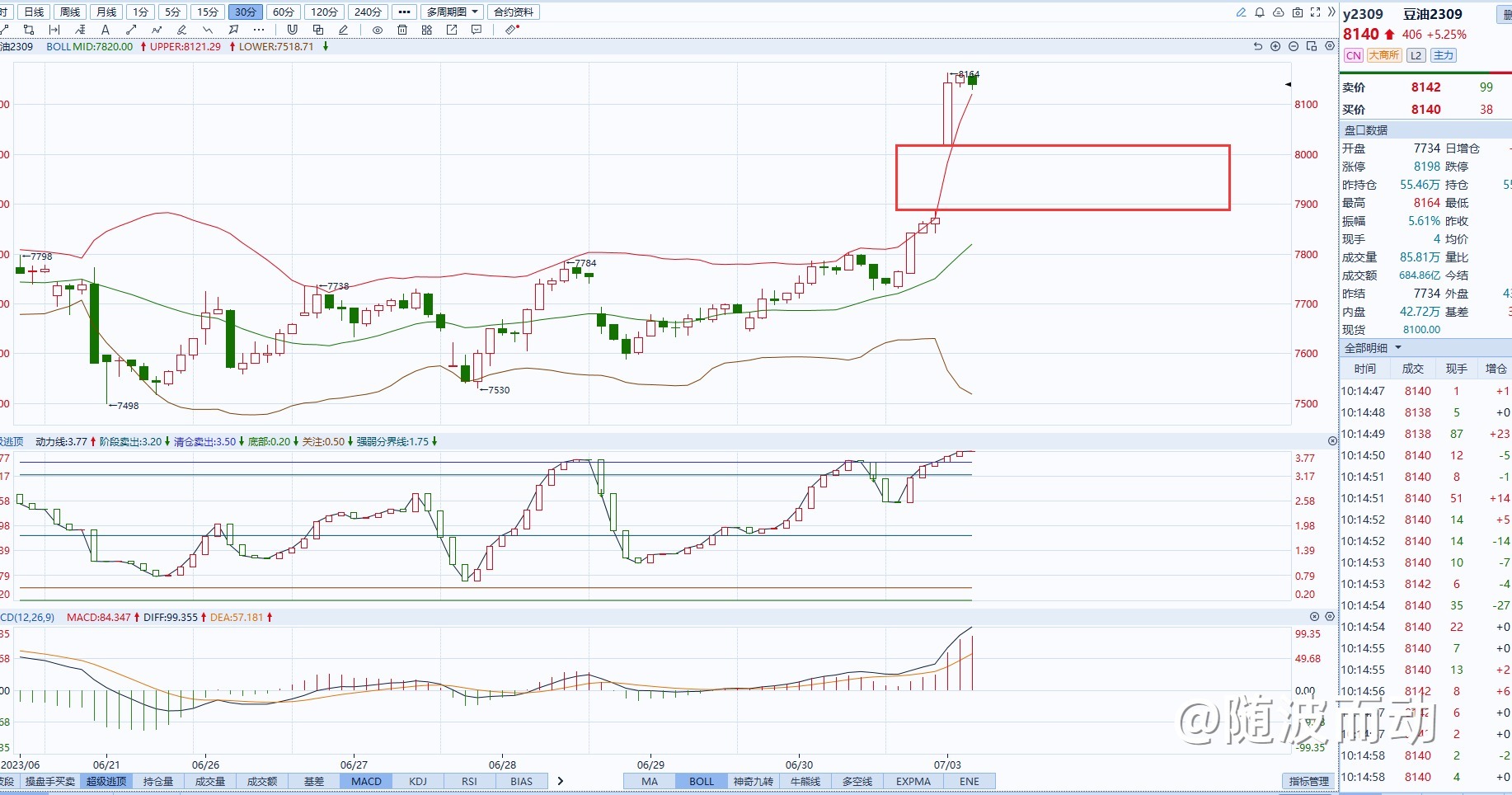Switch to 120分 period

point(324,12)
